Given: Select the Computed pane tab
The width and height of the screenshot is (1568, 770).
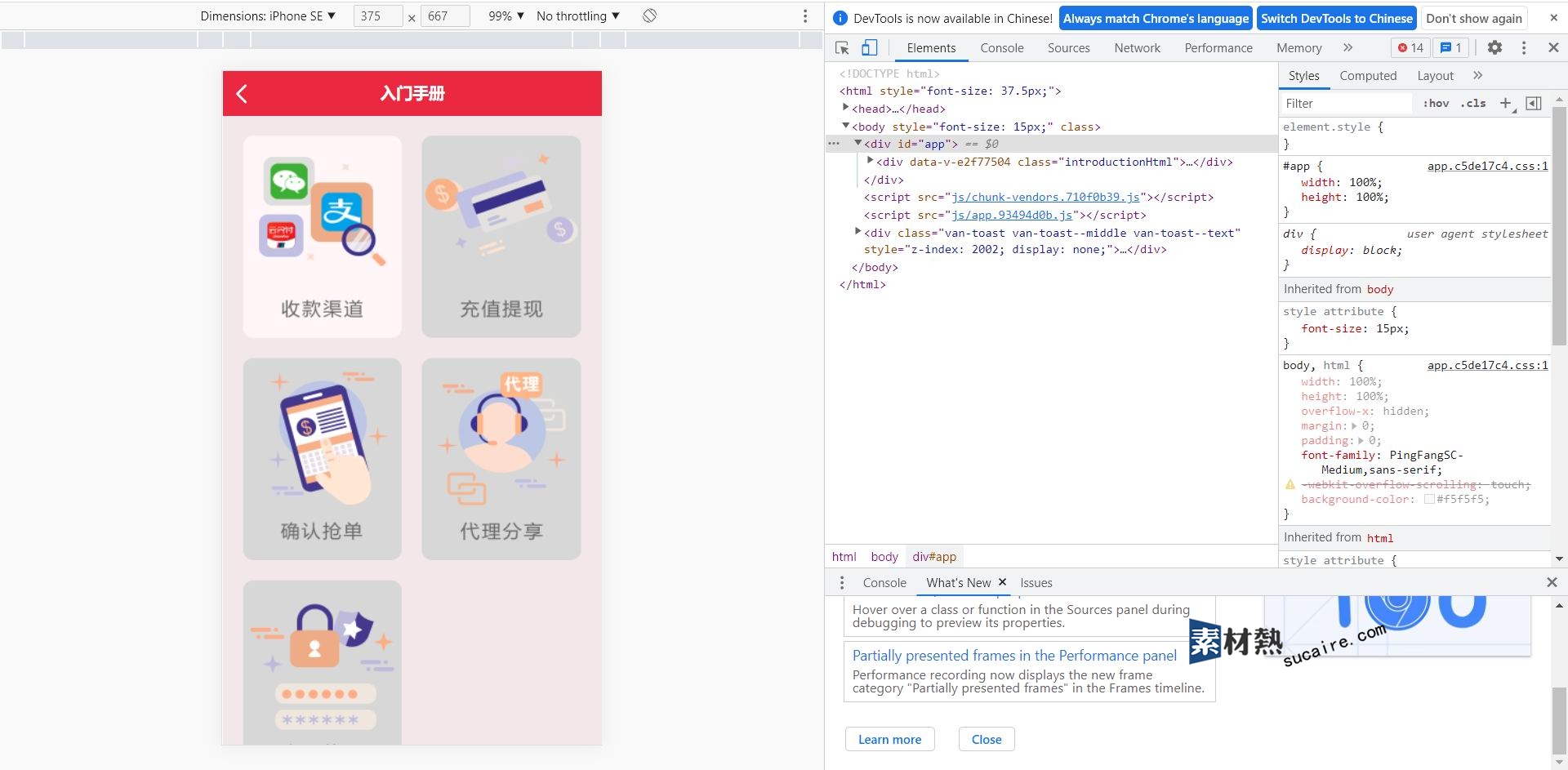Looking at the screenshot, I should (x=1368, y=76).
